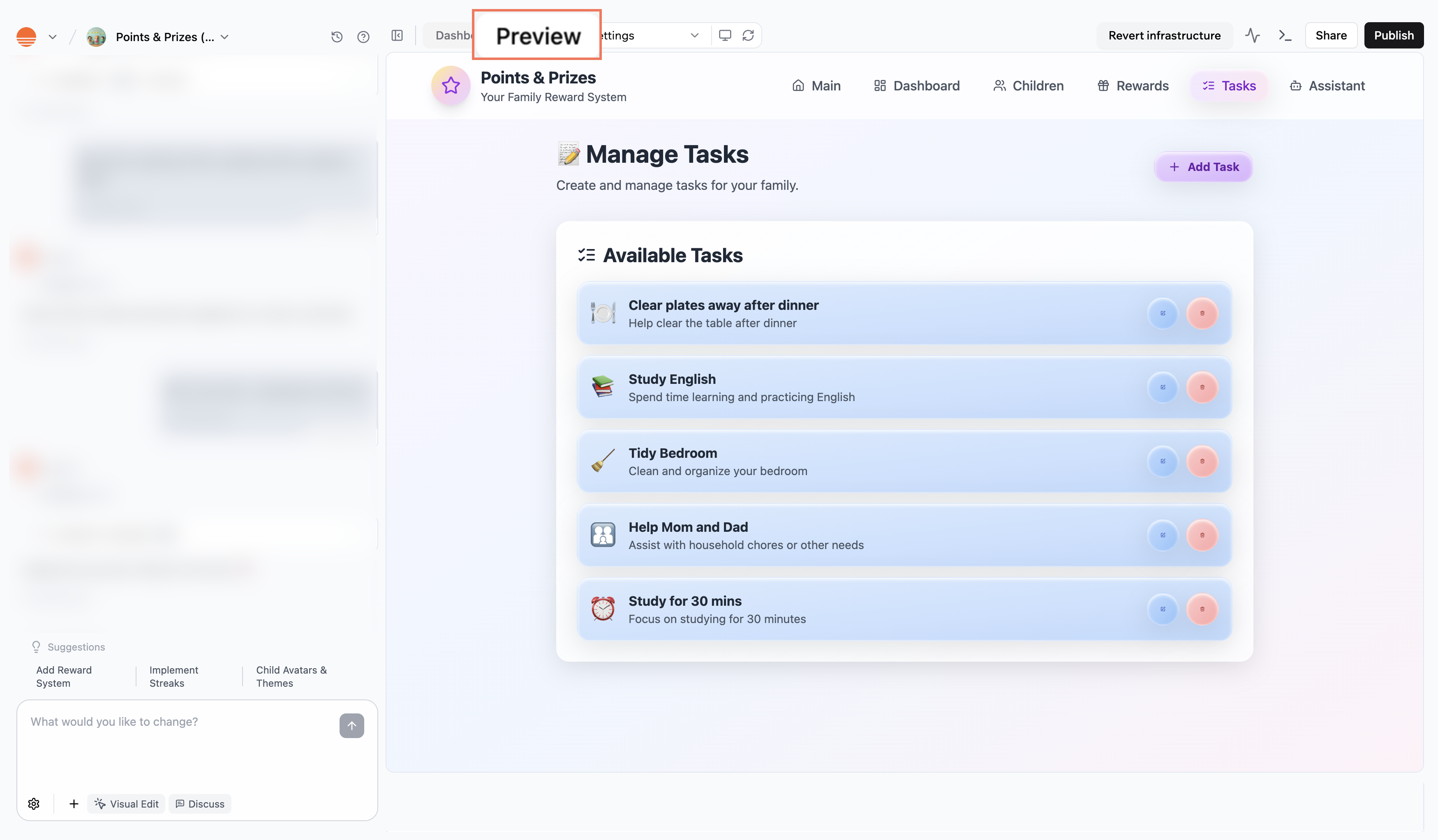
Task: Open the settings dropdown in the top bar
Action: click(694, 35)
